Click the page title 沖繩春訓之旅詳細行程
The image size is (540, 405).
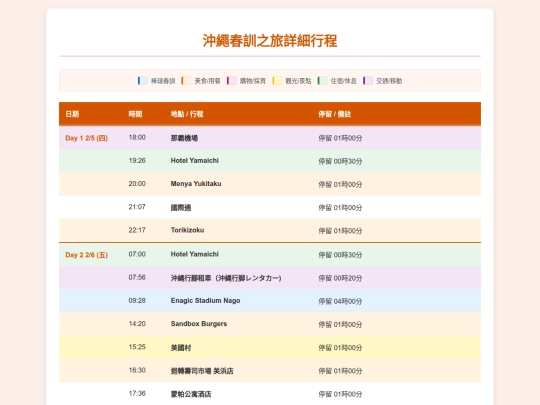coord(270,41)
